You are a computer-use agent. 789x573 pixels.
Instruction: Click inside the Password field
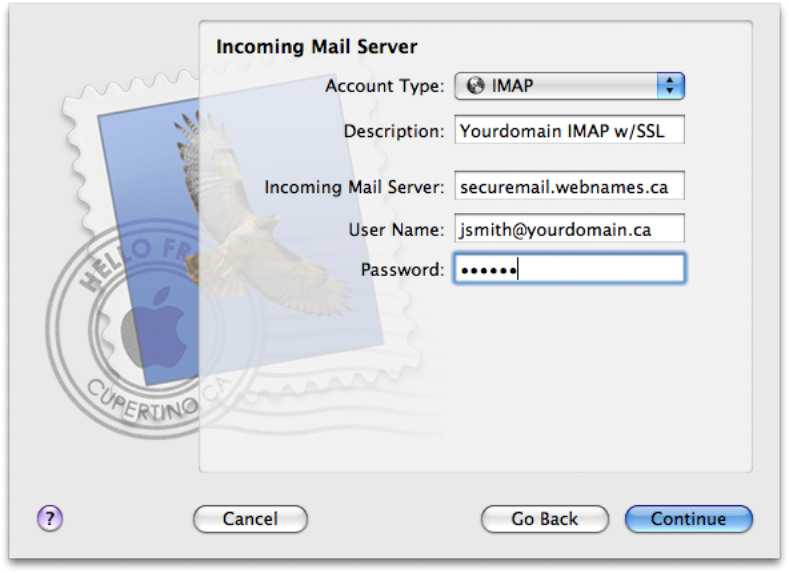coord(570,269)
